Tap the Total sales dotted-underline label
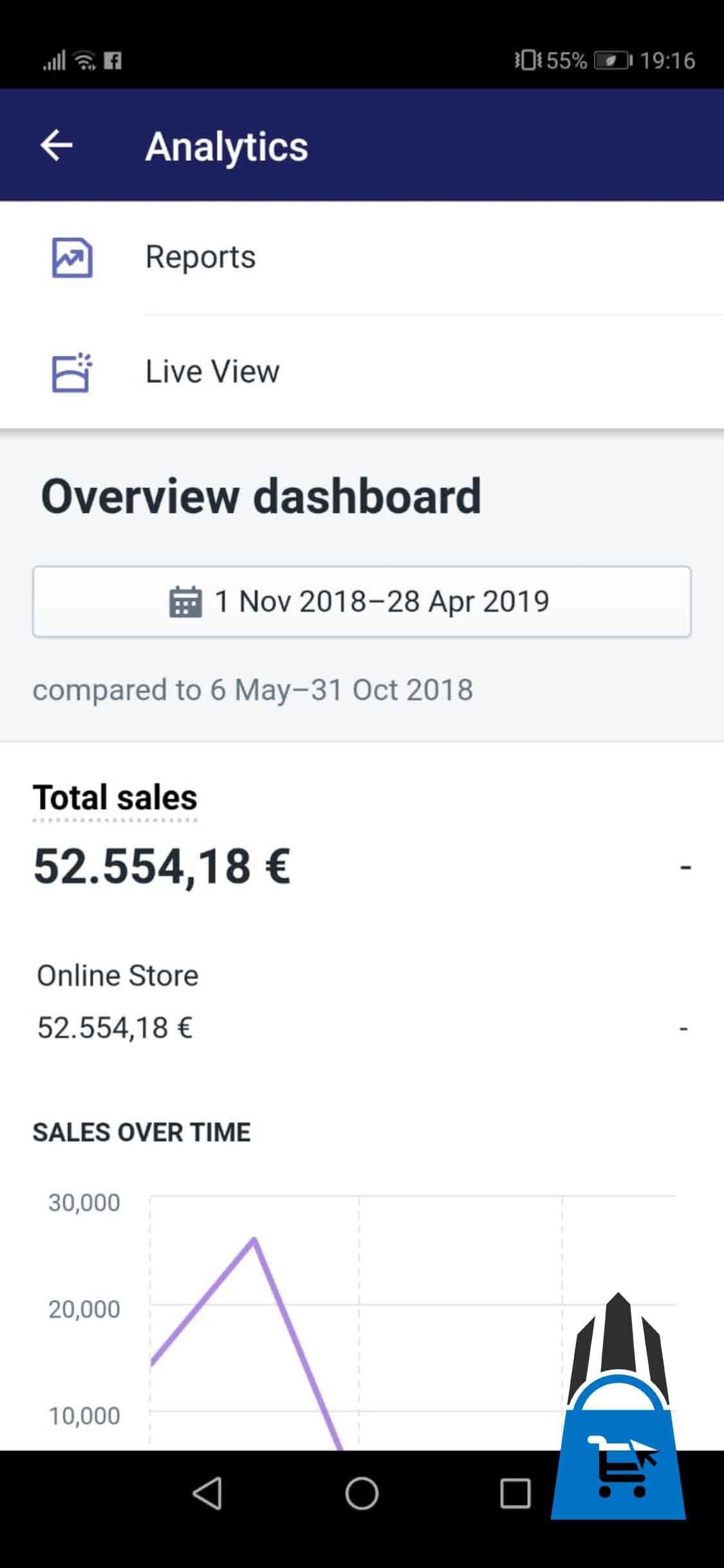This screenshot has height=1568, width=724. [115, 798]
